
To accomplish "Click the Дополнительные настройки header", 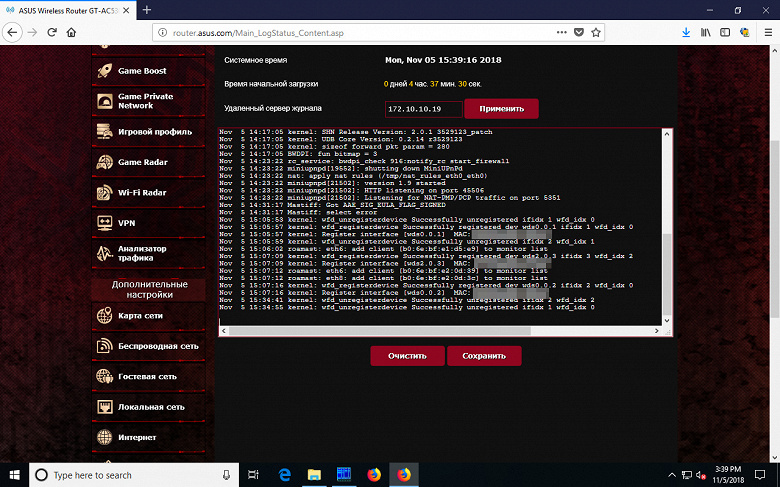I will [x=149, y=290].
